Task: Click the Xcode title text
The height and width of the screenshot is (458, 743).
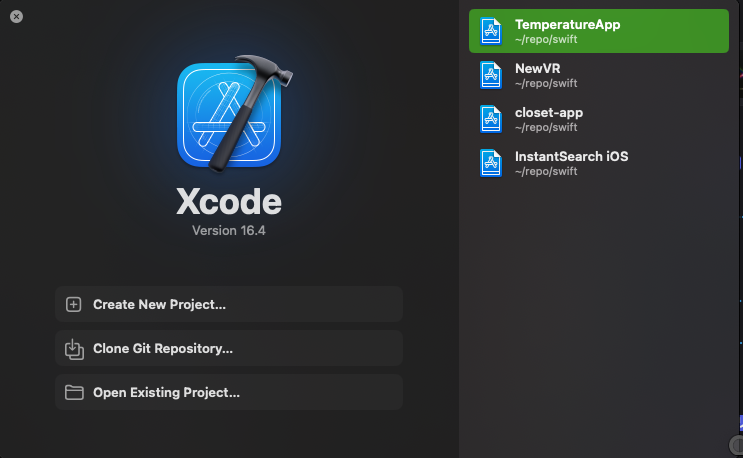Action: 229,202
